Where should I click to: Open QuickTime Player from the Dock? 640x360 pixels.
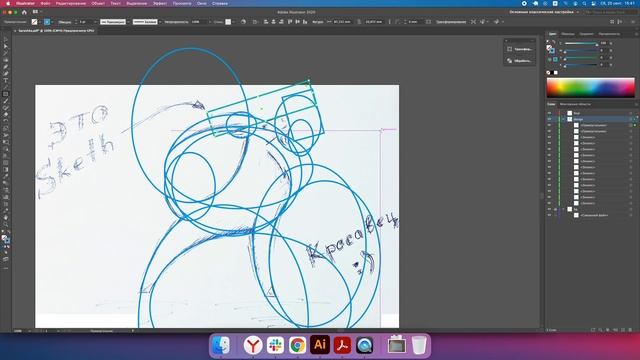[x=364, y=345]
